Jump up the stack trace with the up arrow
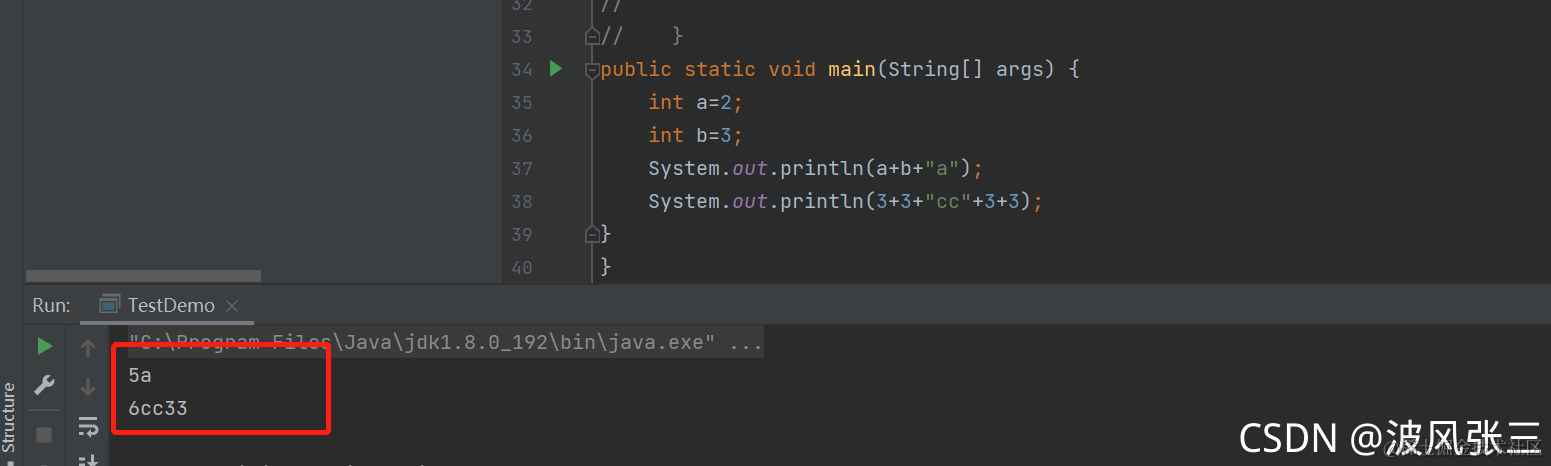 tap(88, 348)
